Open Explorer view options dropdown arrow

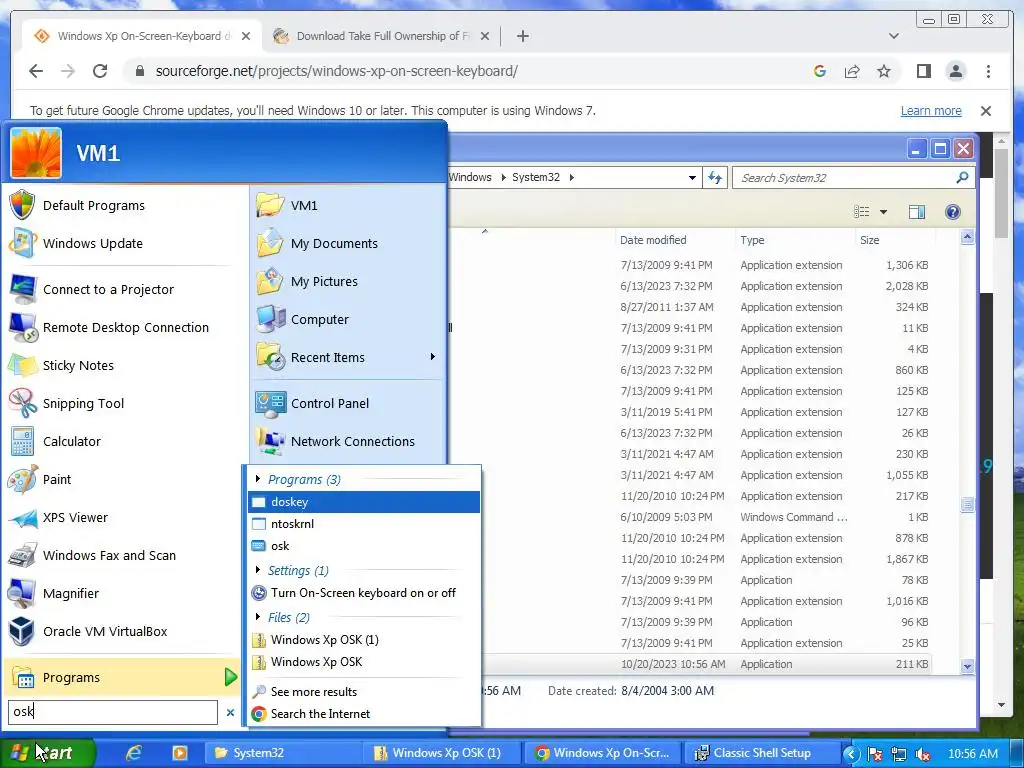click(883, 212)
